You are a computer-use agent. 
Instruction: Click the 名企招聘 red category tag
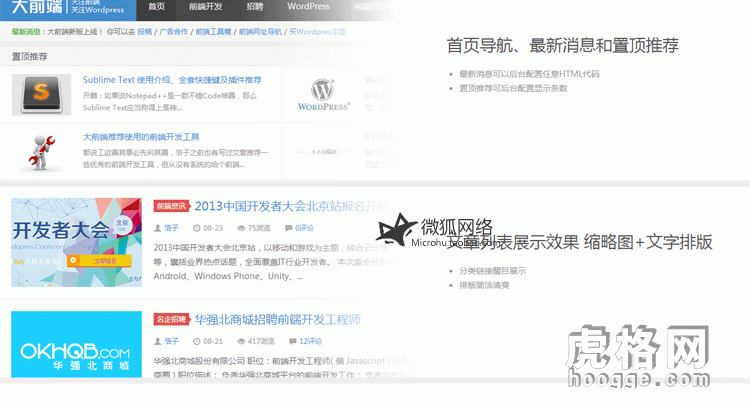tap(171, 319)
